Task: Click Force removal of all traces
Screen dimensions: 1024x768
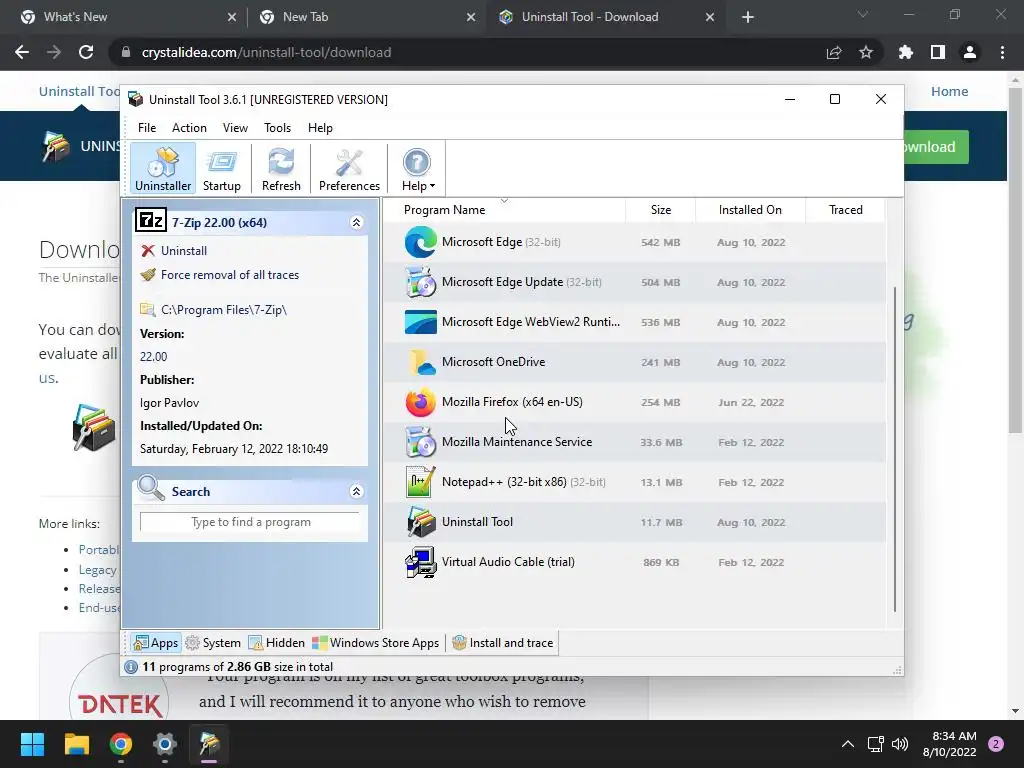Action: click(230, 275)
